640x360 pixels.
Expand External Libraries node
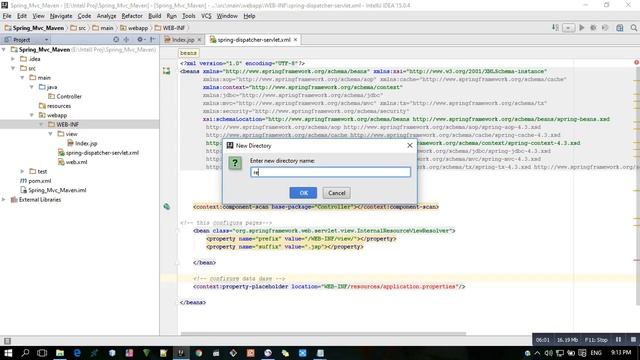[4, 200]
